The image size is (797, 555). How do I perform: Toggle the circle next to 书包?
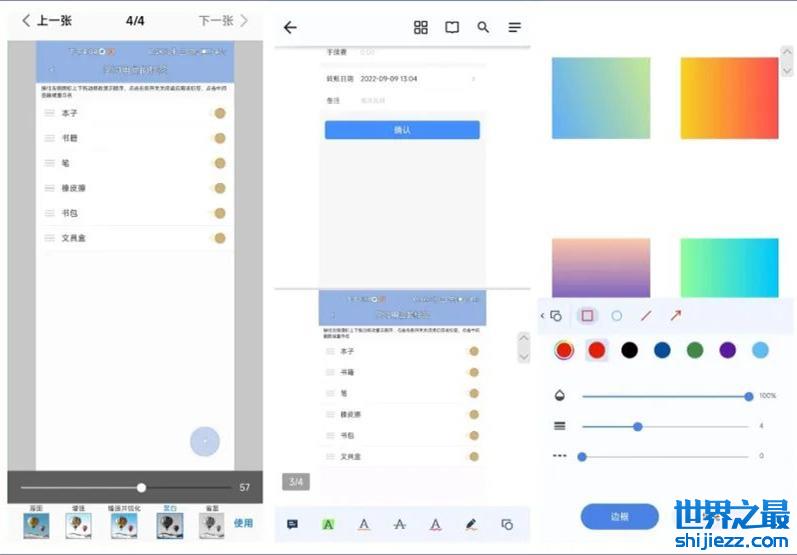click(x=220, y=213)
